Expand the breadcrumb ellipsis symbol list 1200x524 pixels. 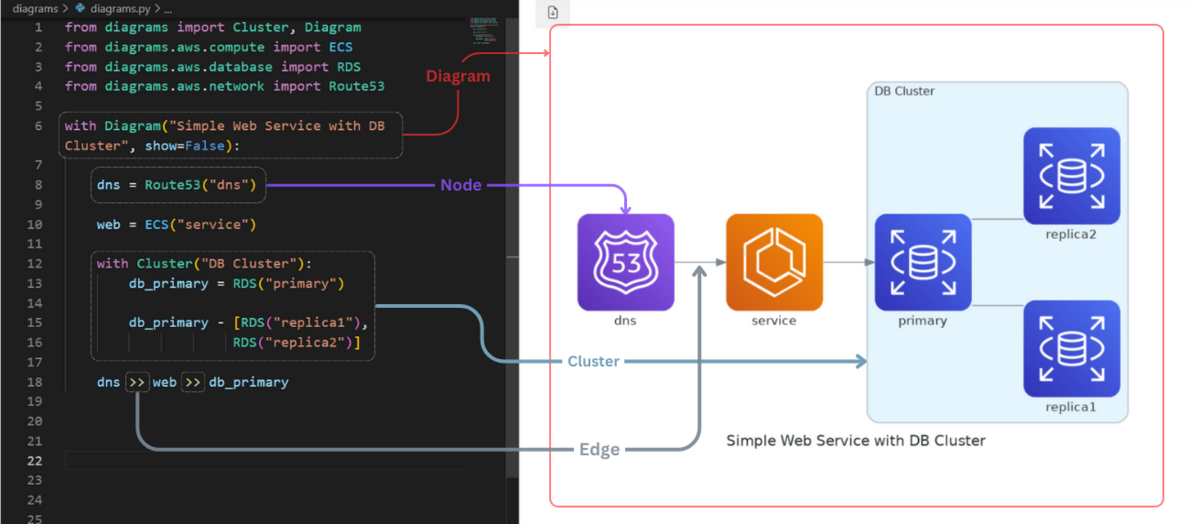(167, 8)
